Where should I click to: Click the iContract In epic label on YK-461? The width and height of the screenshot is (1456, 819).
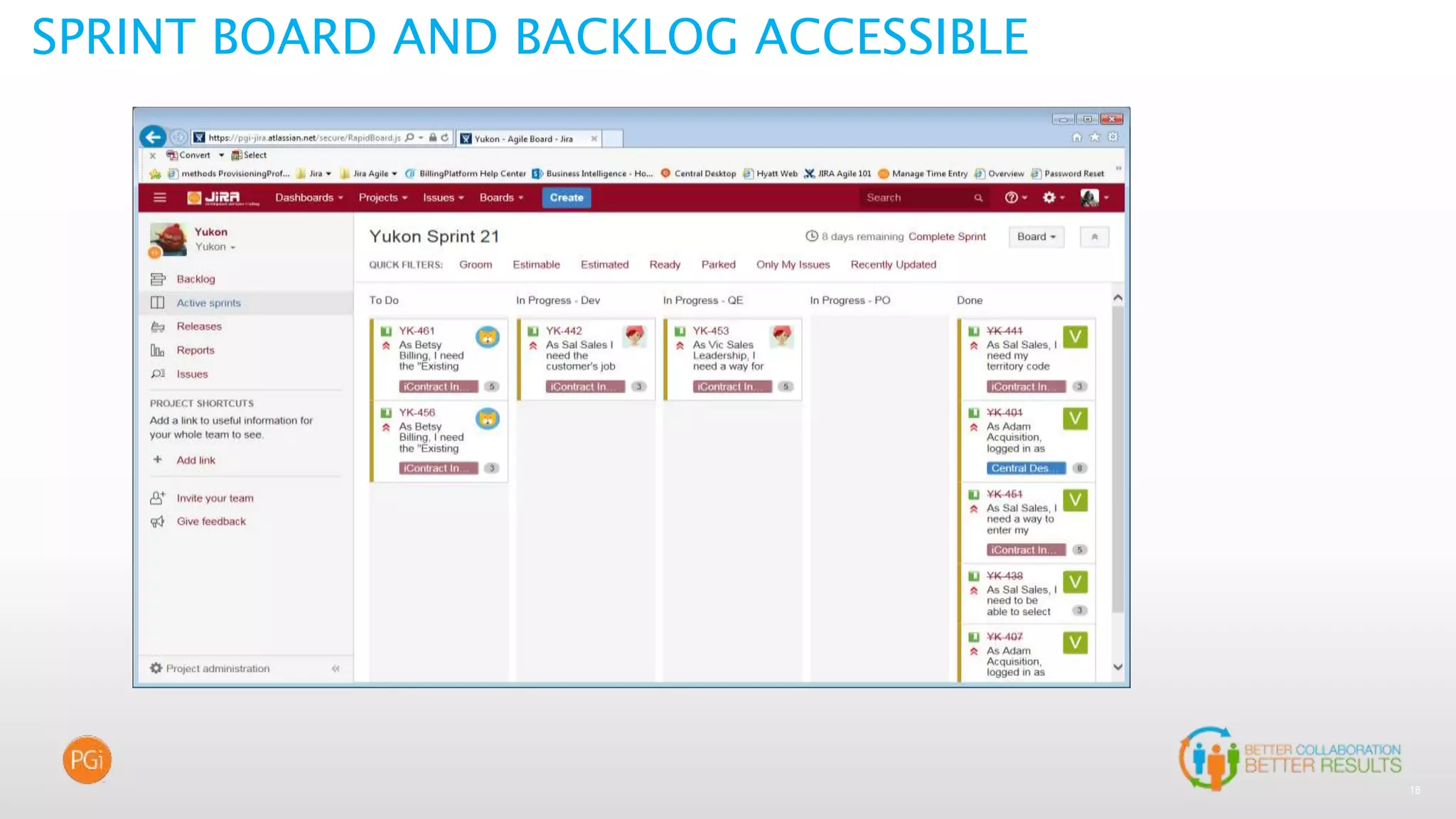coord(438,387)
